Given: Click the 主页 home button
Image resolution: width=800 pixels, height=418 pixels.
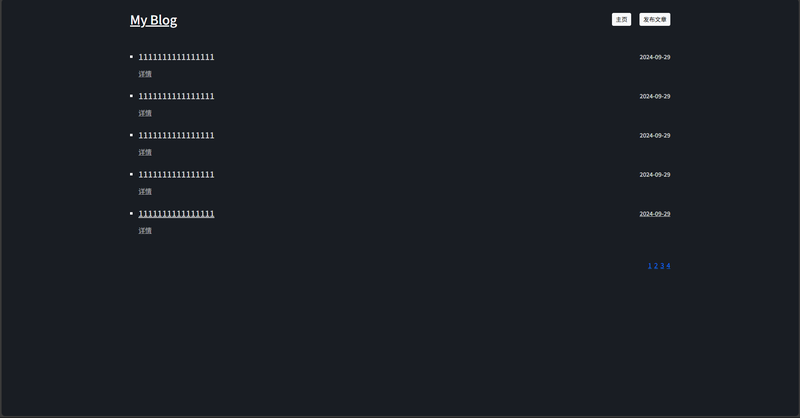Looking at the screenshot, I should coord(621,19).
